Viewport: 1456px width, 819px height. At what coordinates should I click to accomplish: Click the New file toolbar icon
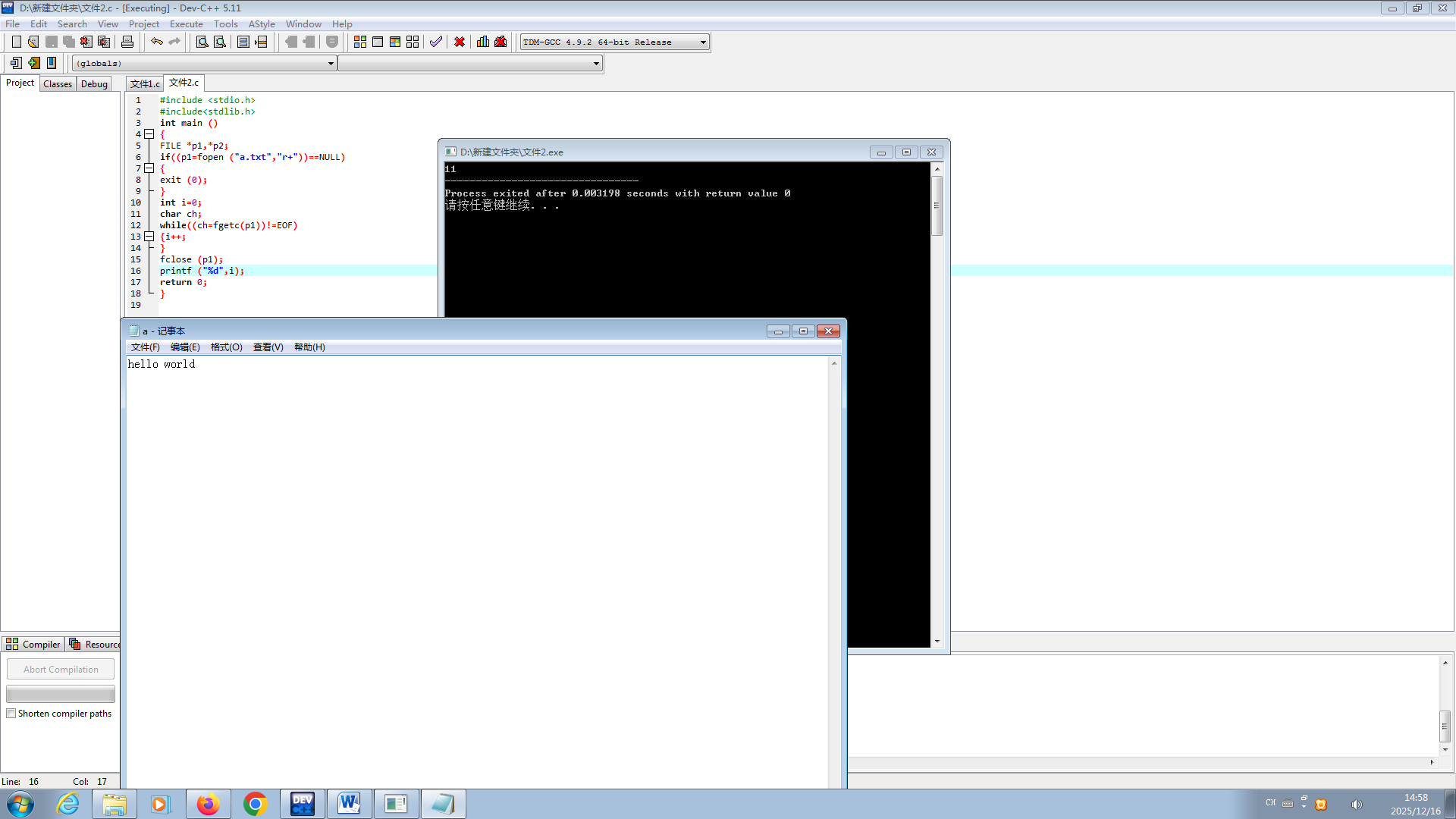pyautogui.click(x=16, y=42)
